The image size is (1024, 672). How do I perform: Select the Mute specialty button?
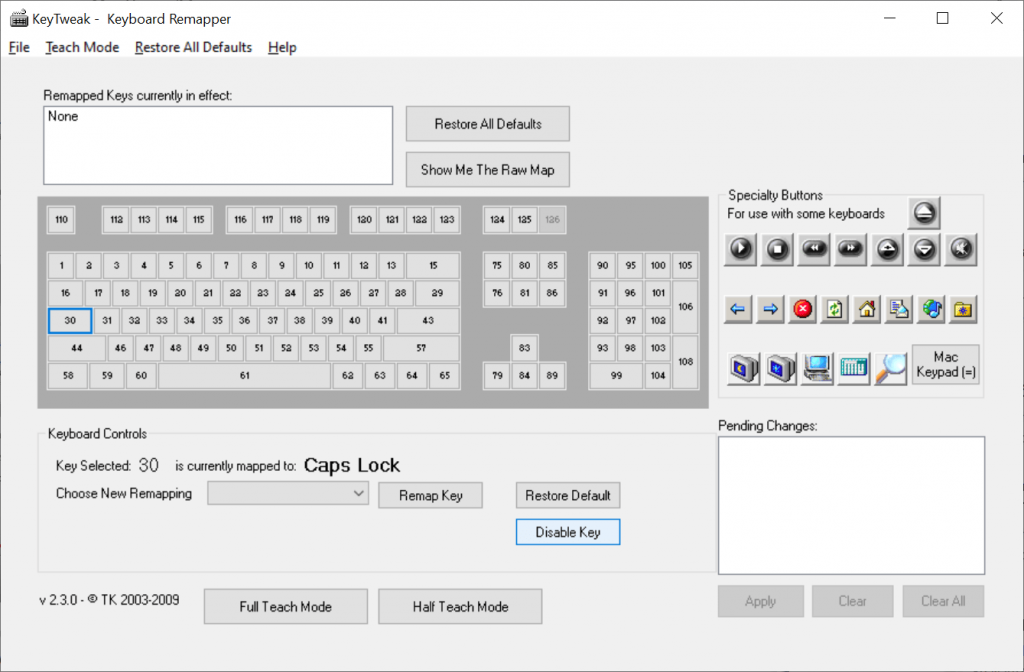960,249
